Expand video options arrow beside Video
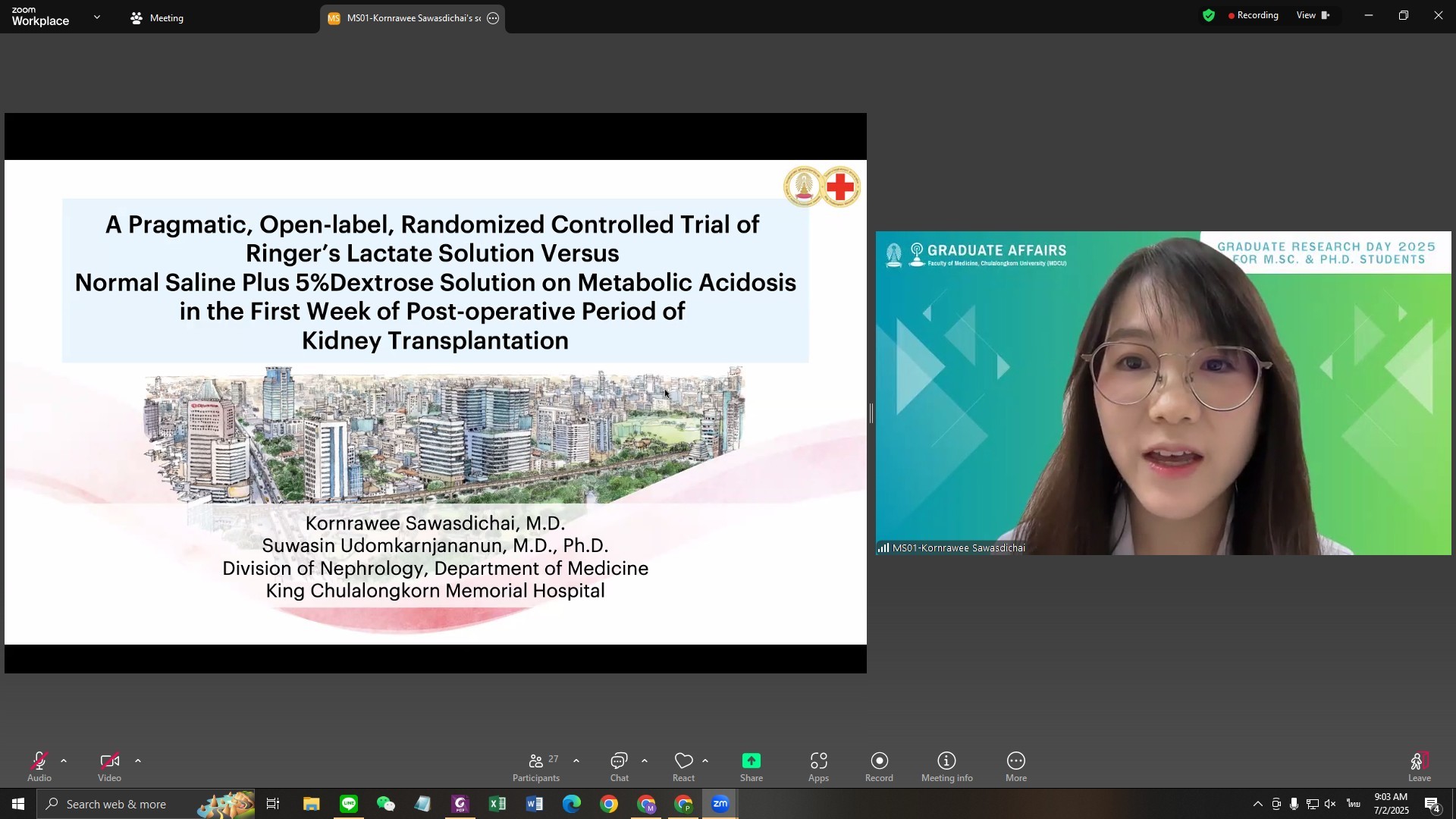Viewport: 1456px width, 819px height. (138, 761)
